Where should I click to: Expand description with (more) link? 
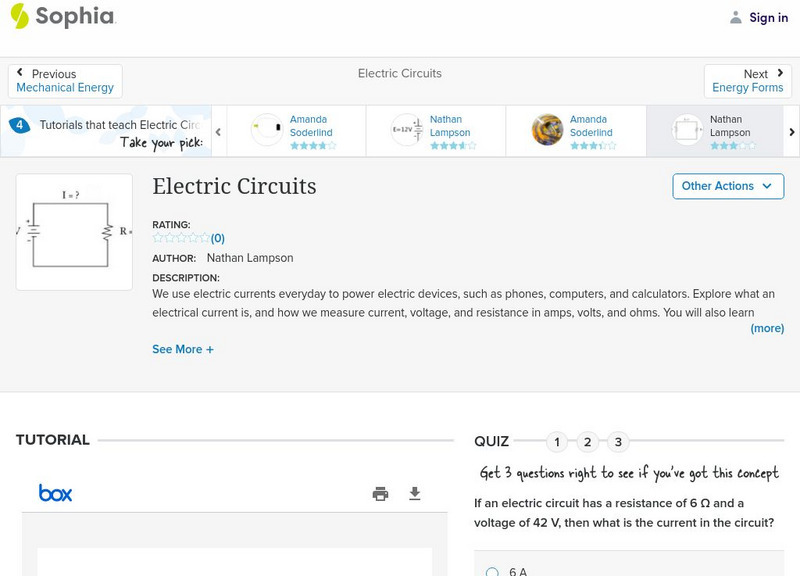click(x=767, y=328)
